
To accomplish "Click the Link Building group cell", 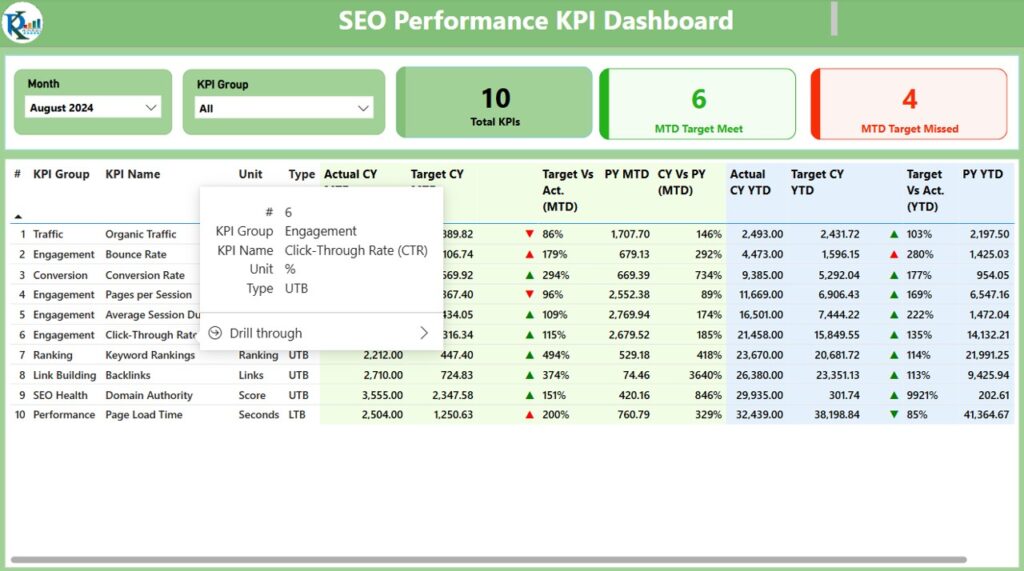I will click(65, 375).
